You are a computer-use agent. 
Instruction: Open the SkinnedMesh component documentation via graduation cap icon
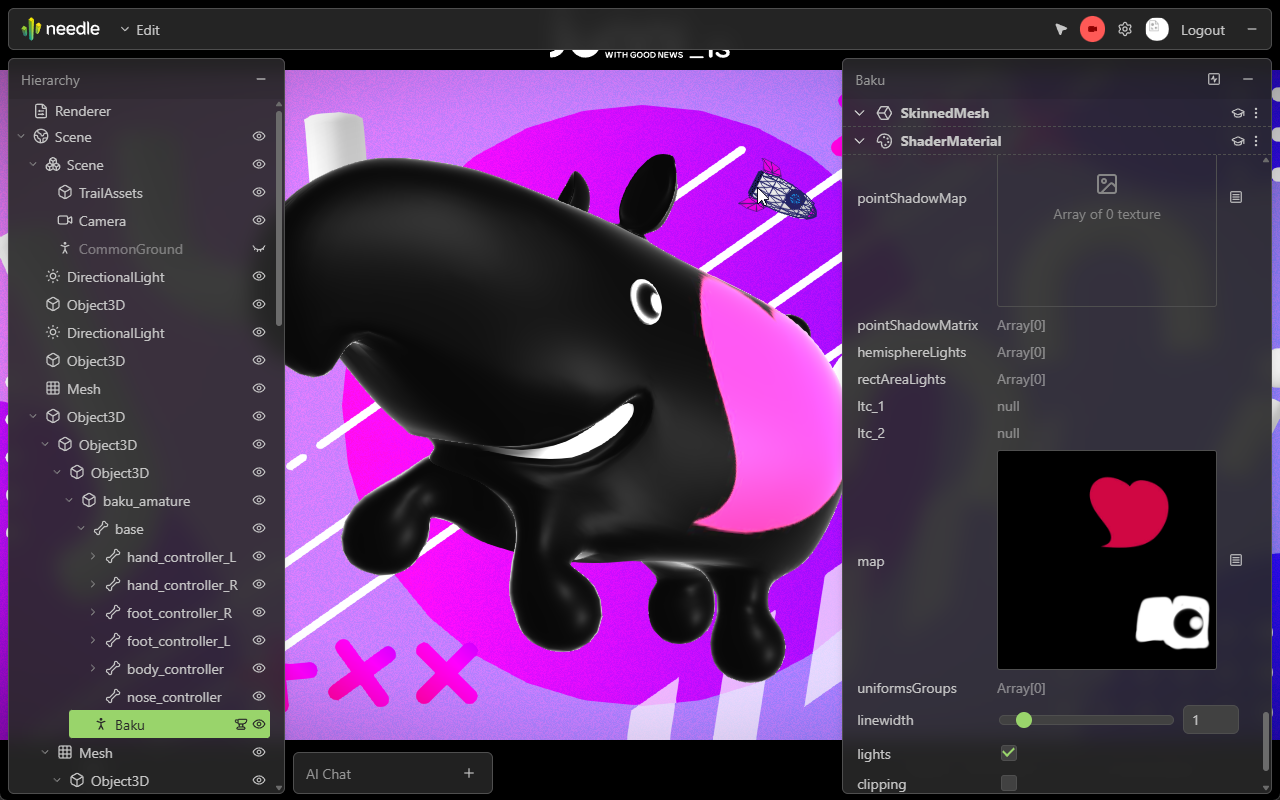pyautogui.click(x=1238, y=113)
